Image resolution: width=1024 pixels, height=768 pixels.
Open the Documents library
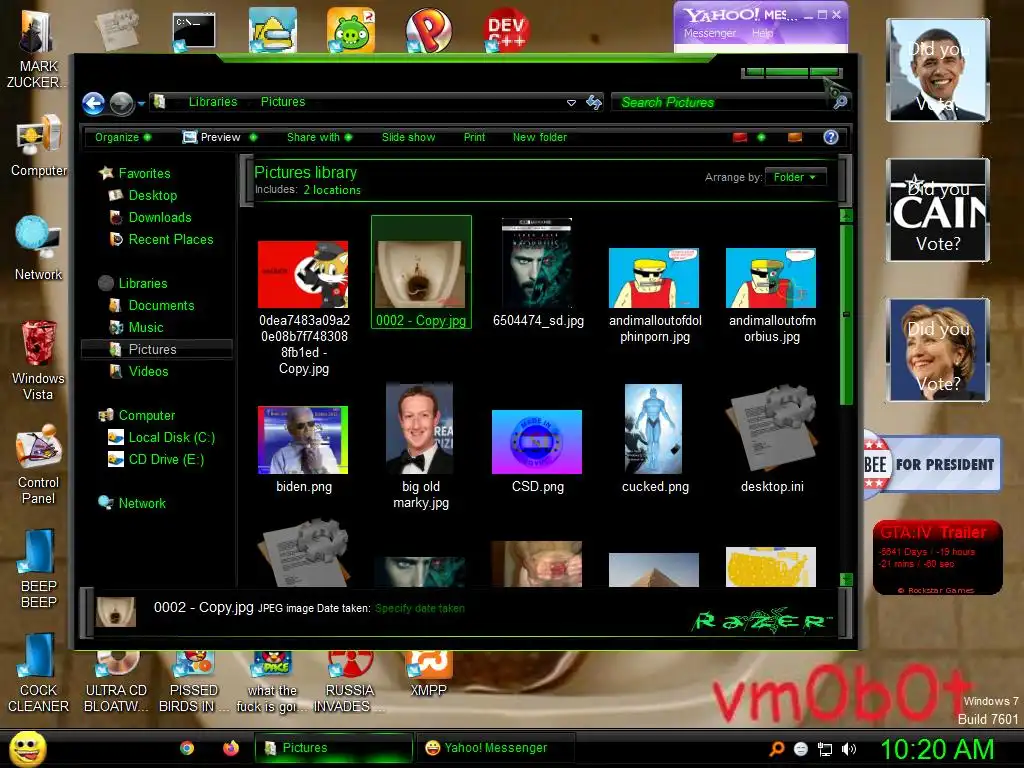coord(161,306)
